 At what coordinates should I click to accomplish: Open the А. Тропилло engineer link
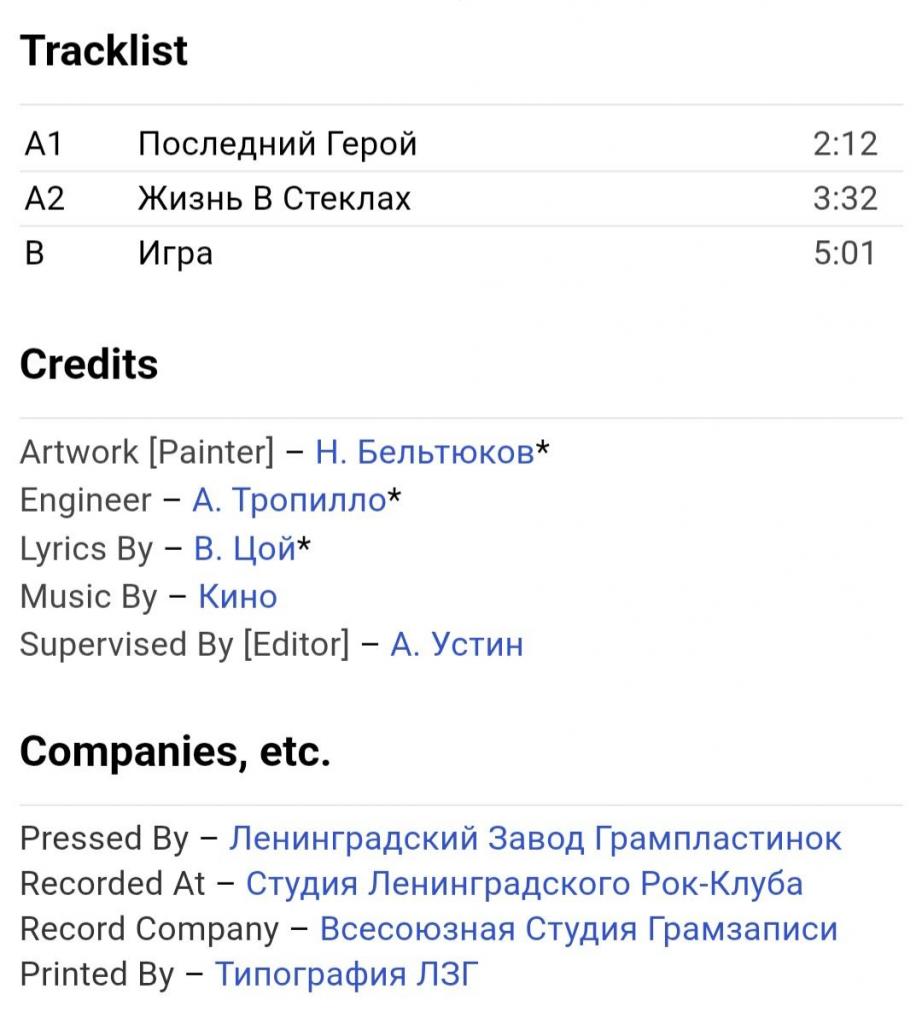coord(289,500)
